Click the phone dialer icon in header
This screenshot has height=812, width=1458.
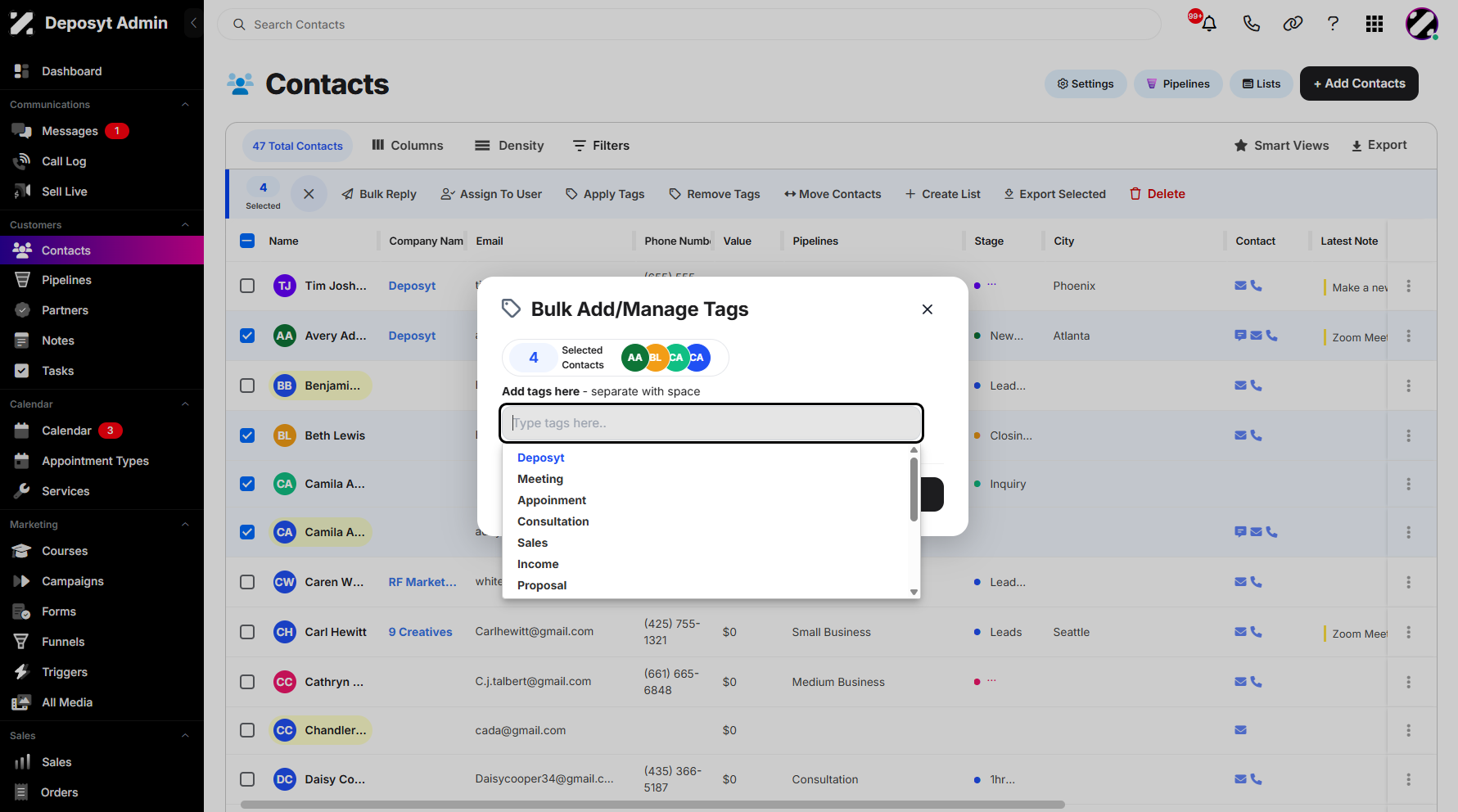[1251, 24]
